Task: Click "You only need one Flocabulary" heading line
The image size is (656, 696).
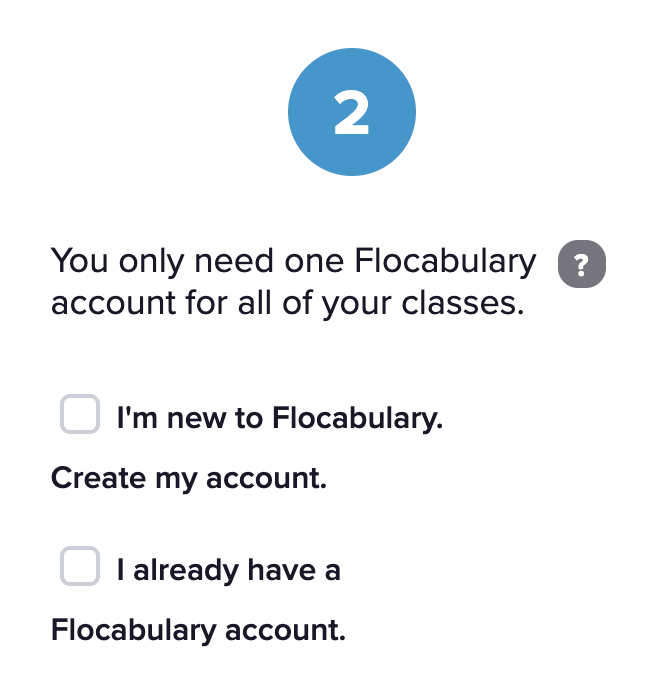Action: pyautogui.click(x=293, y=262)
